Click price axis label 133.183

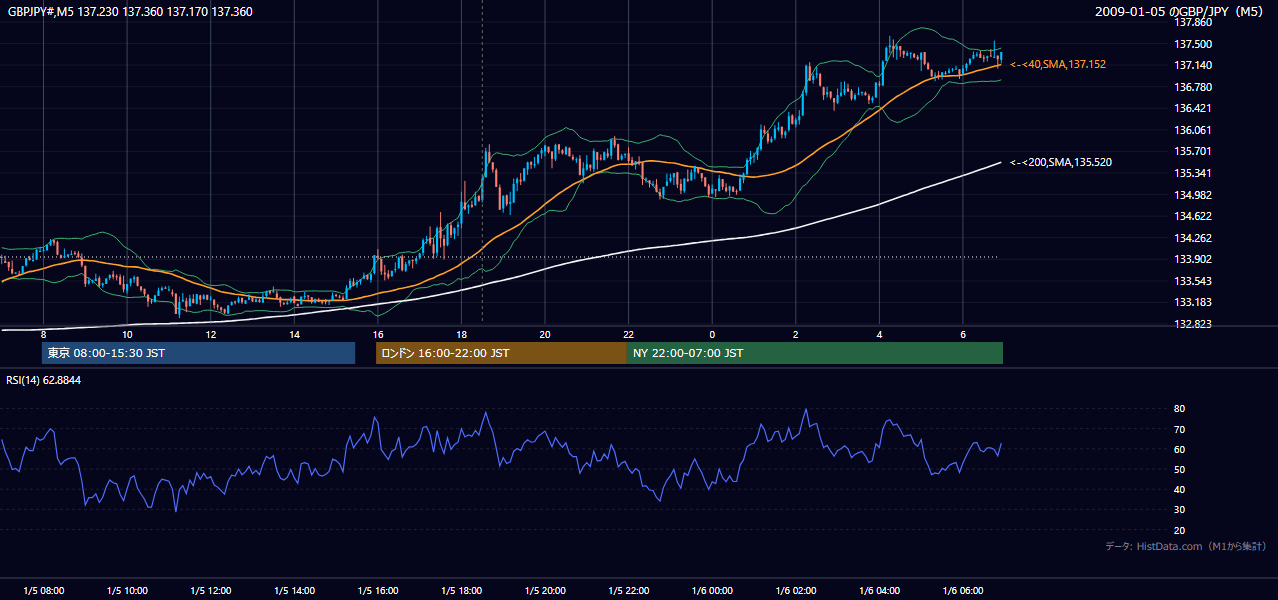click(x=1192, y=302)
